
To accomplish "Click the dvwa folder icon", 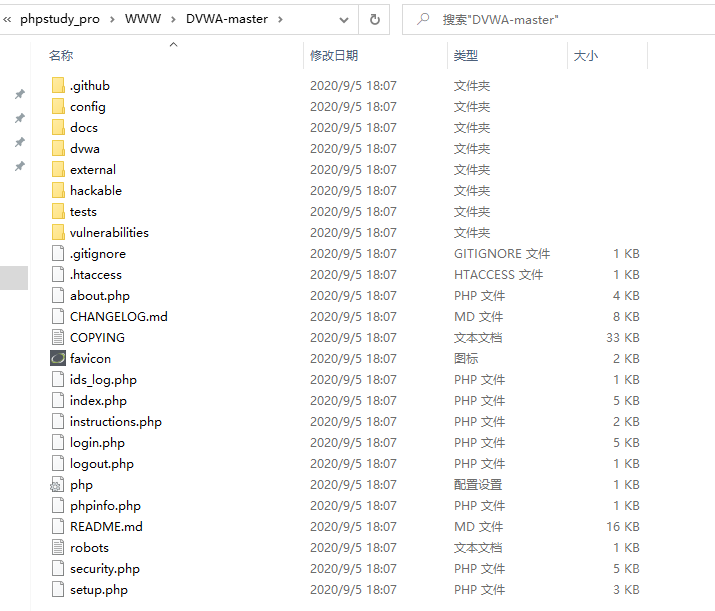I will pos(58,148).
